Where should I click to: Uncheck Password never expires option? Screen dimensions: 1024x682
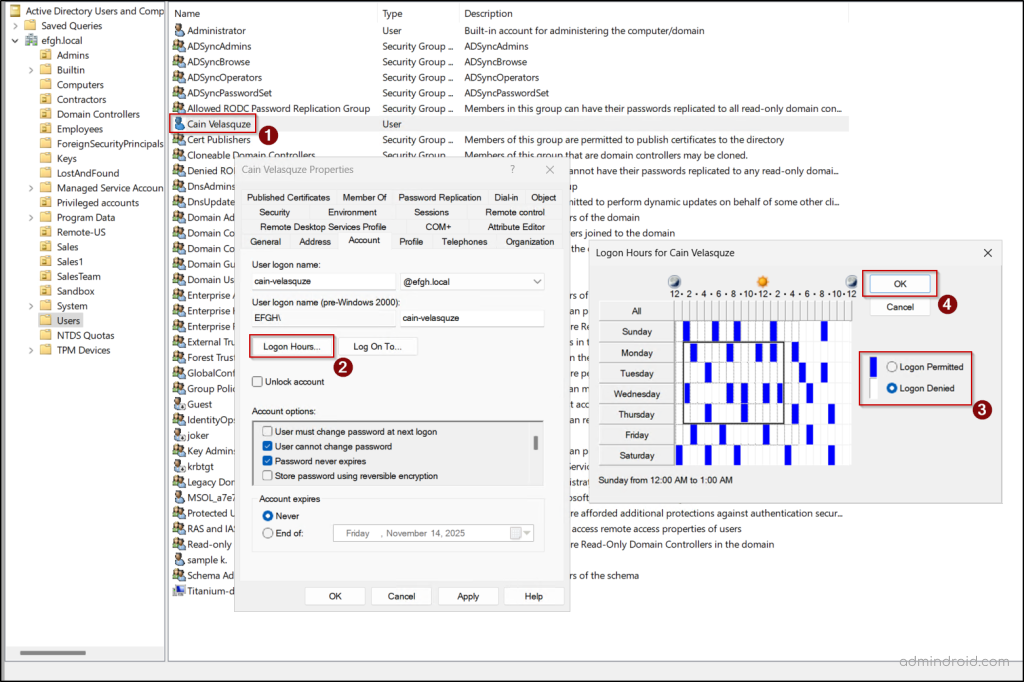[x=267, y=461]
